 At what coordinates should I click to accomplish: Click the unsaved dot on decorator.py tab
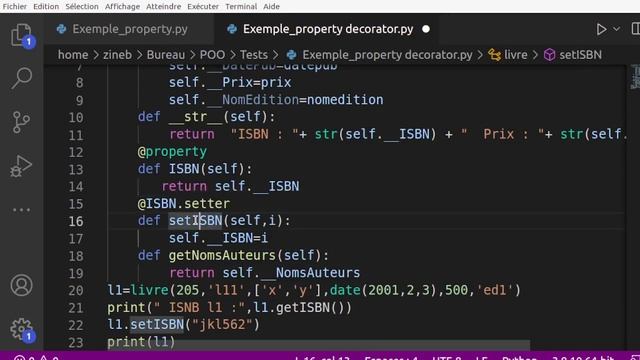[426, 29]
